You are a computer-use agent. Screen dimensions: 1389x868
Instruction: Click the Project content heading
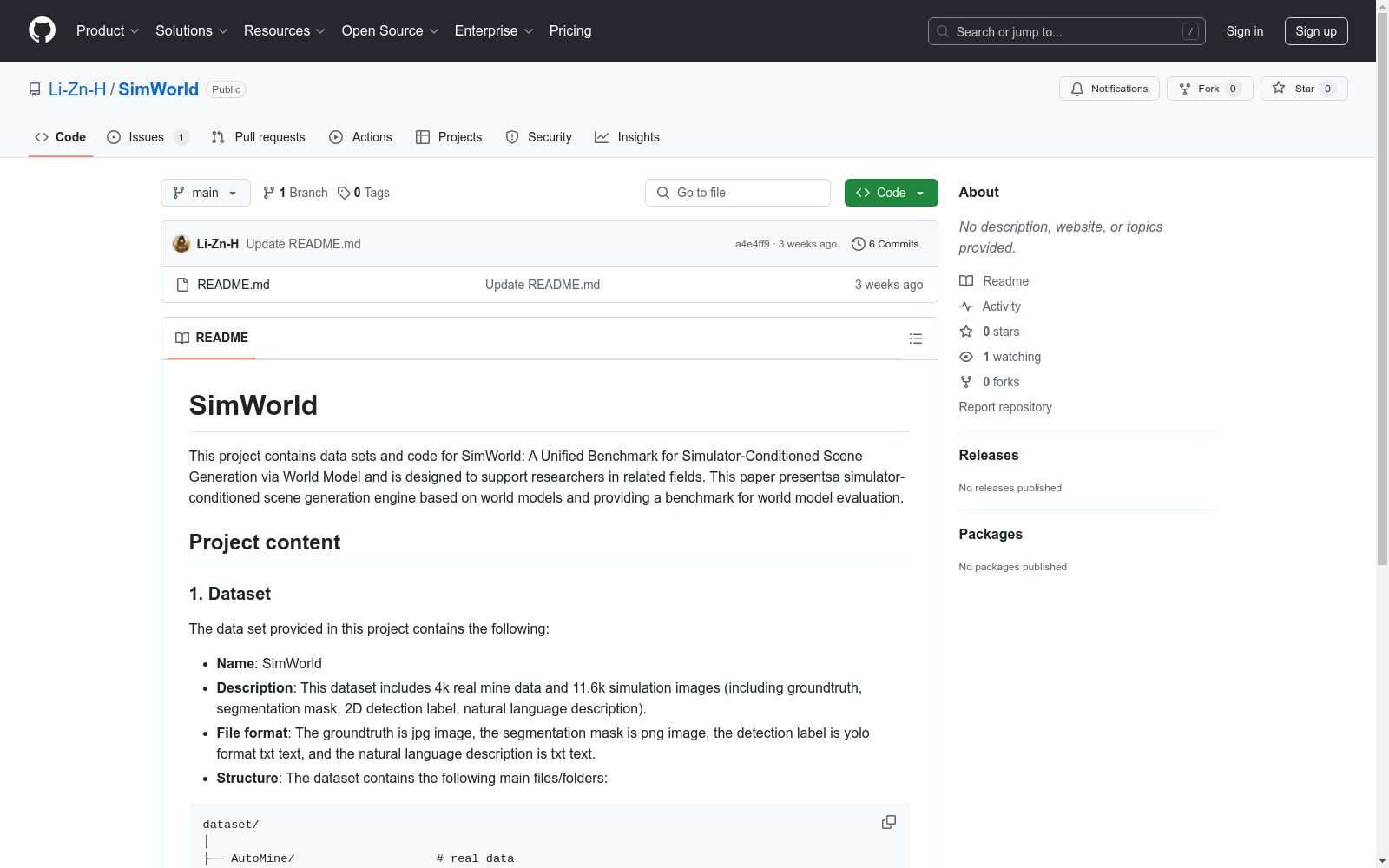pos(265,542)
